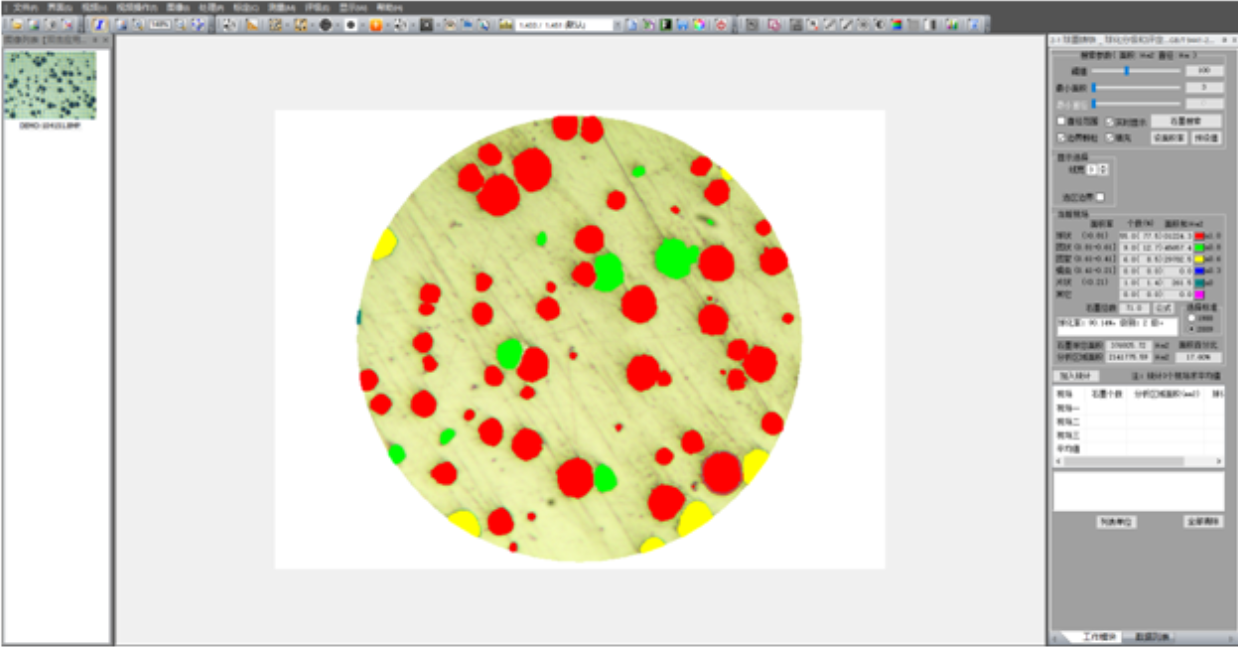Click the first toolbar icon right of calibration dropdown
Viewport: 1238px width, 650px height.
click(632, 24)
